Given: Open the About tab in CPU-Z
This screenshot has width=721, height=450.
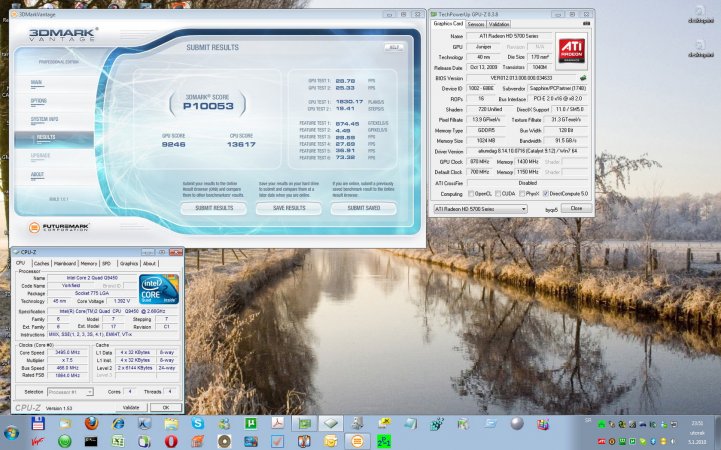Looking at the screenshot, I should coord(149,263).
